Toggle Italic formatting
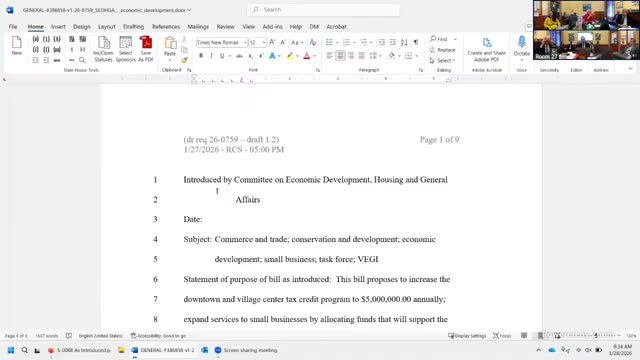 [x=211, y=56]
